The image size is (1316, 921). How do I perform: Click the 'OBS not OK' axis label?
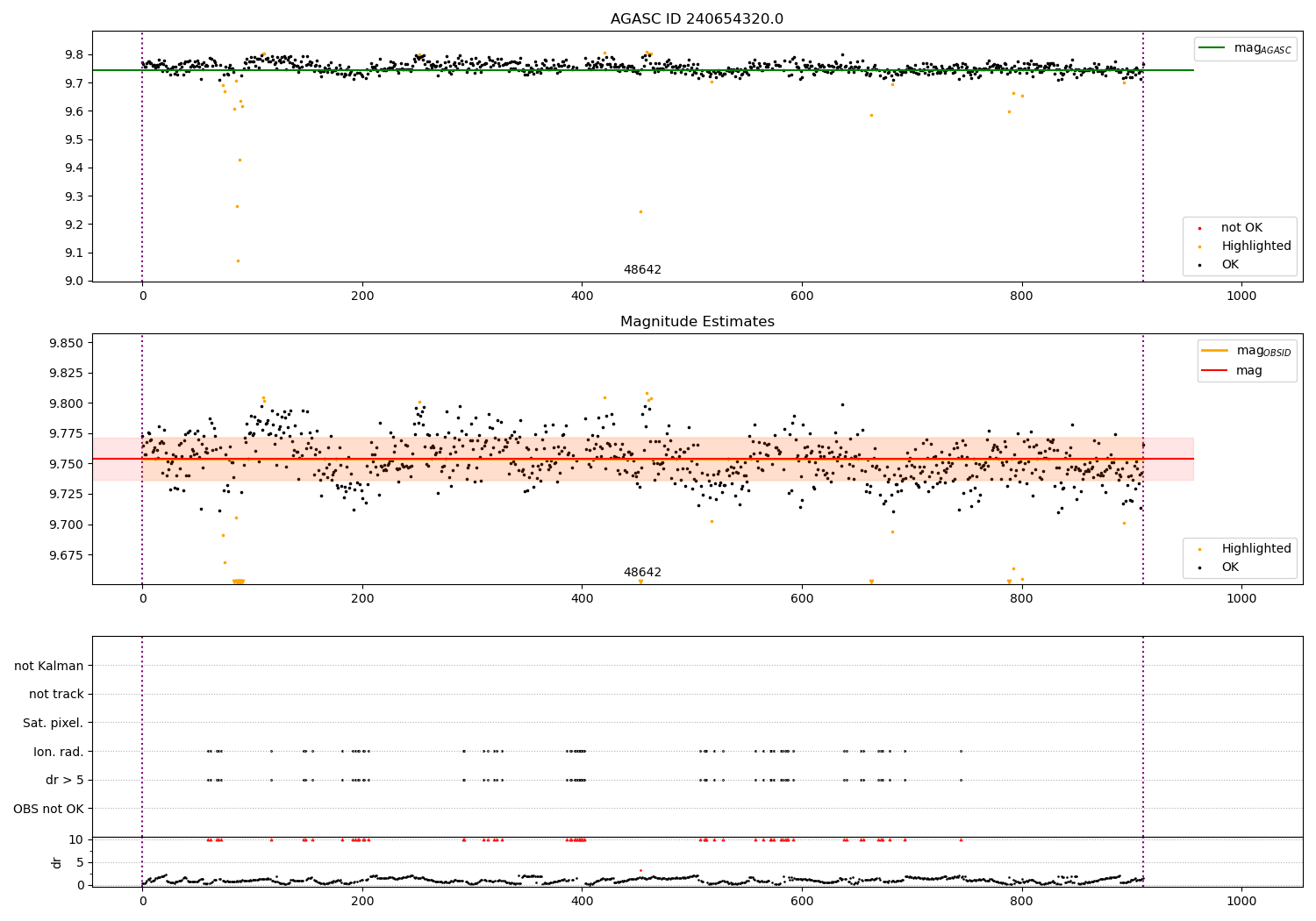49,809
